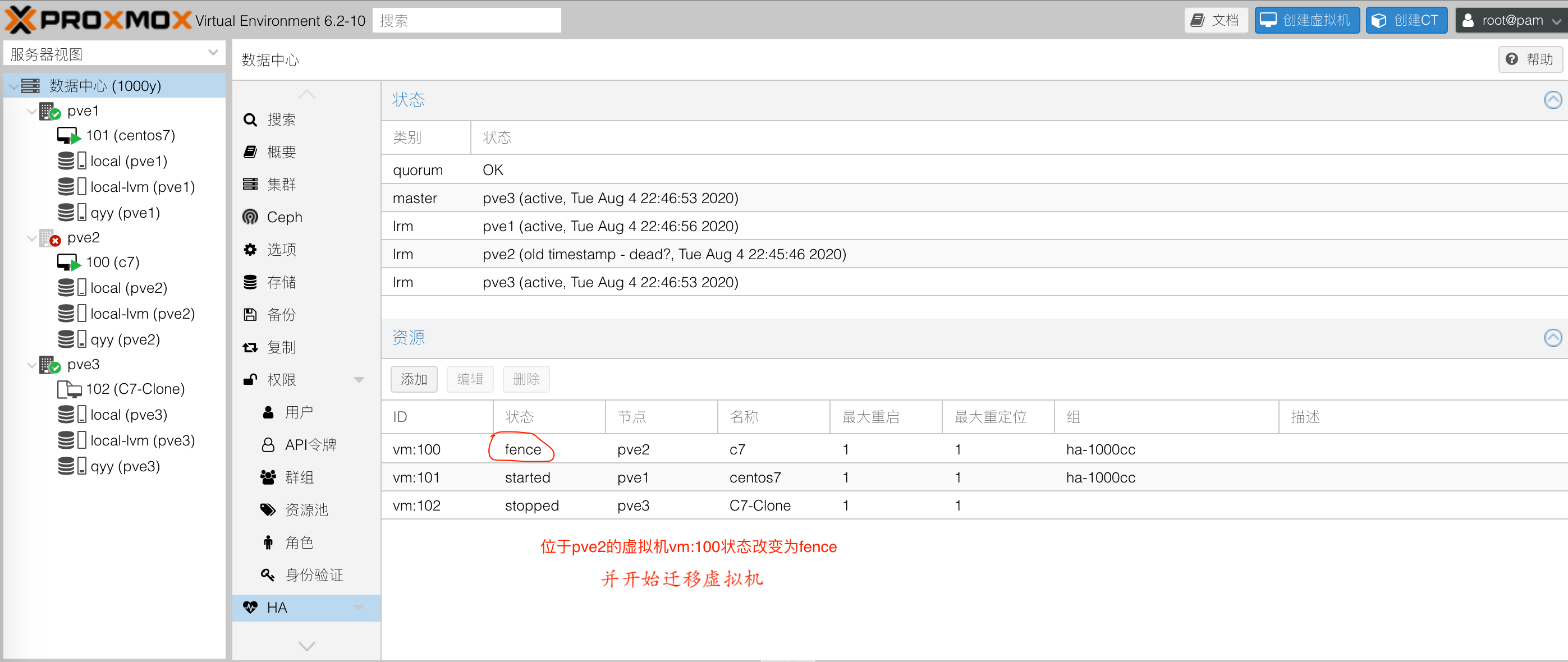Click the 文档 documentation button
This screenshot has height=662, width=1568.
pyautogui.click(x=1216, y=20)
